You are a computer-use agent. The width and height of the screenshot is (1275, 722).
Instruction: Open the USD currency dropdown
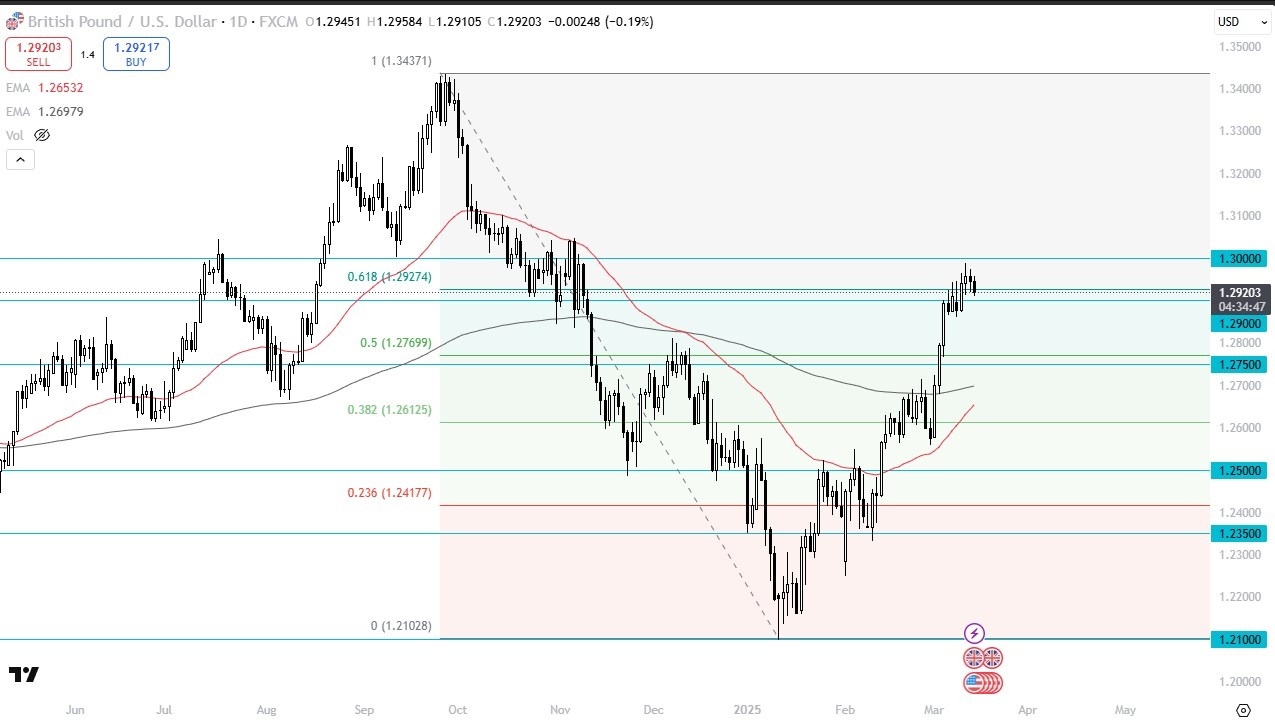(1241, 22)
